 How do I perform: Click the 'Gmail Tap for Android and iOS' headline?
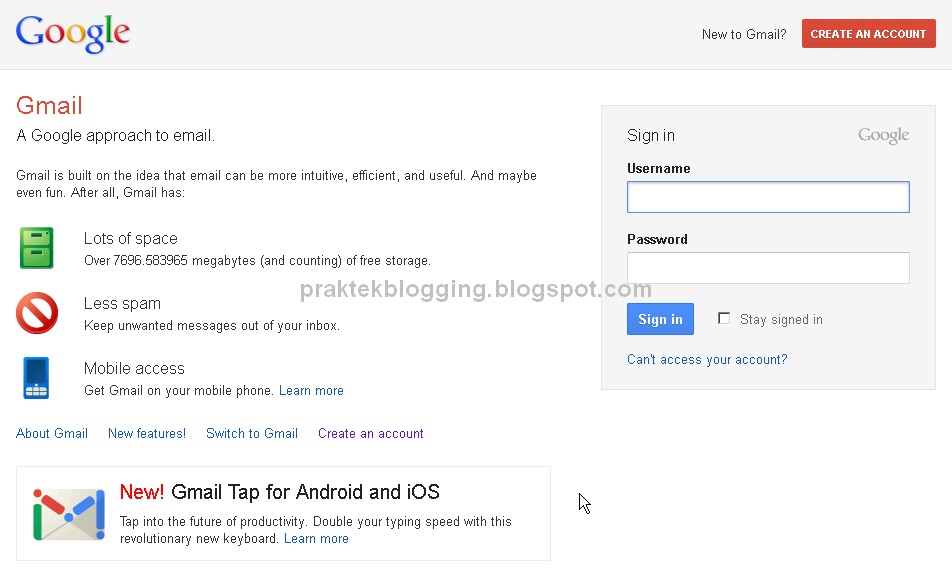coord(305,492)
